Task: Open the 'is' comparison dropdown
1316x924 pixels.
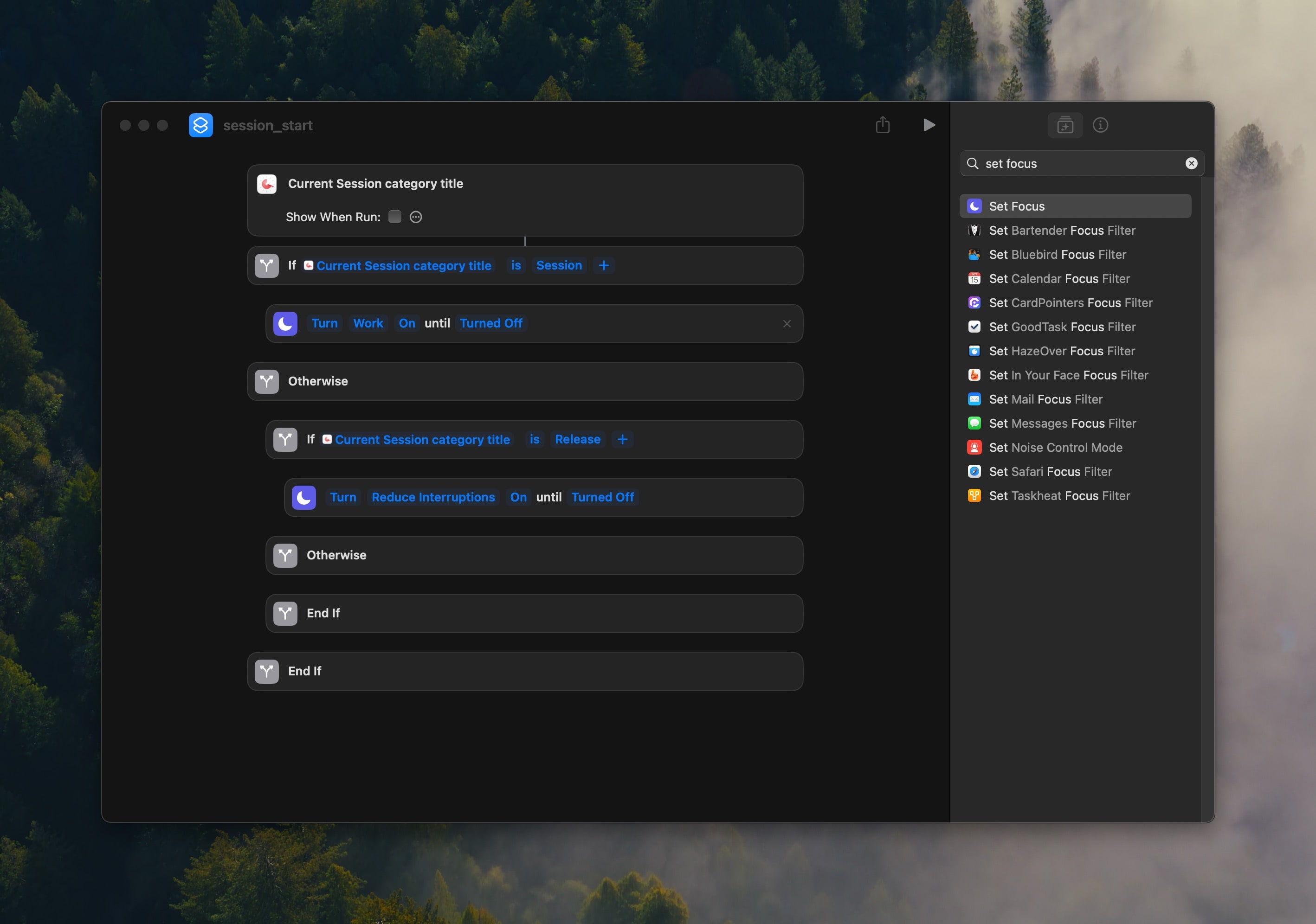Action: click(515, 265)
